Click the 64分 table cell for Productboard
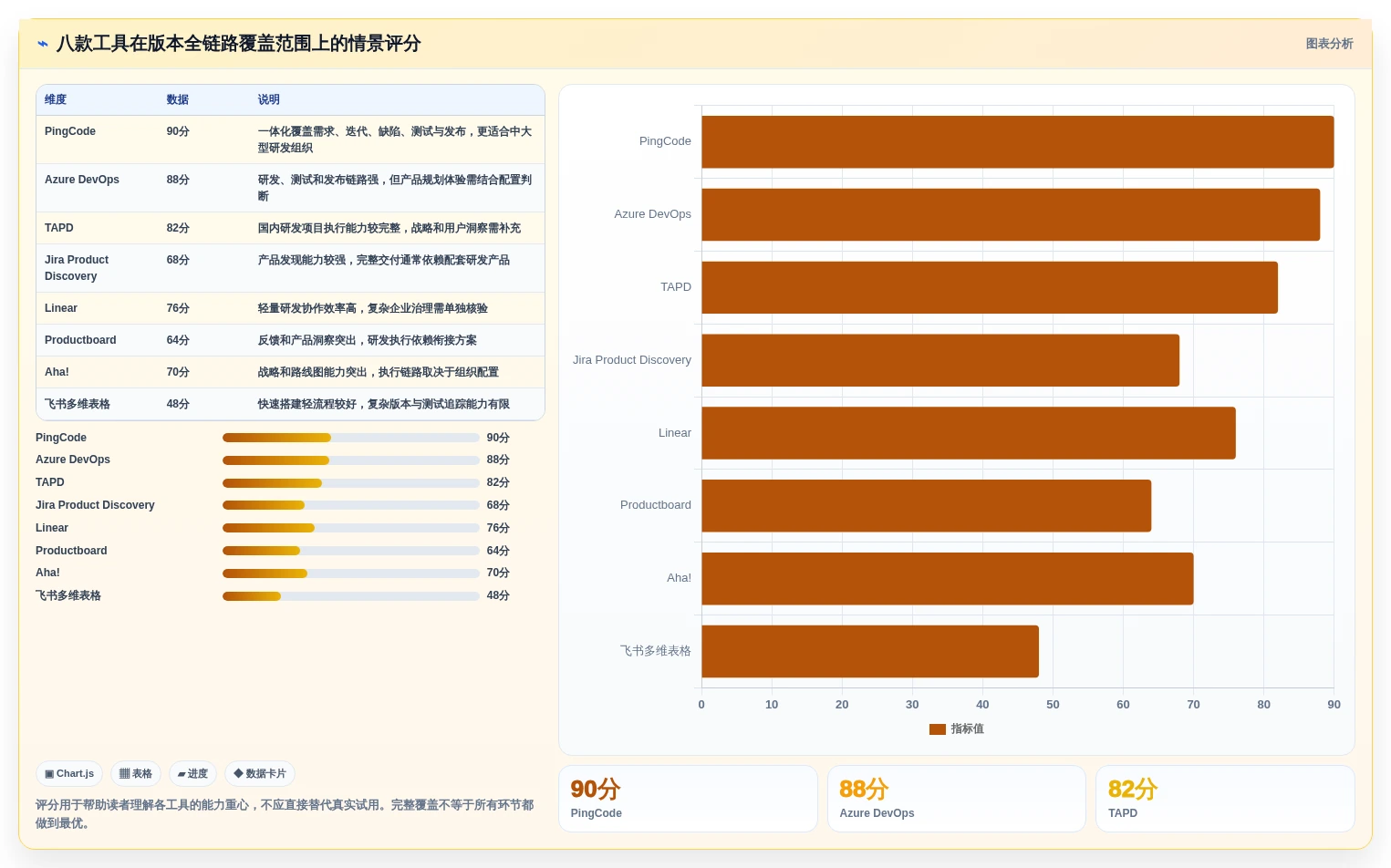1391x868 pixels. [178, 340]
